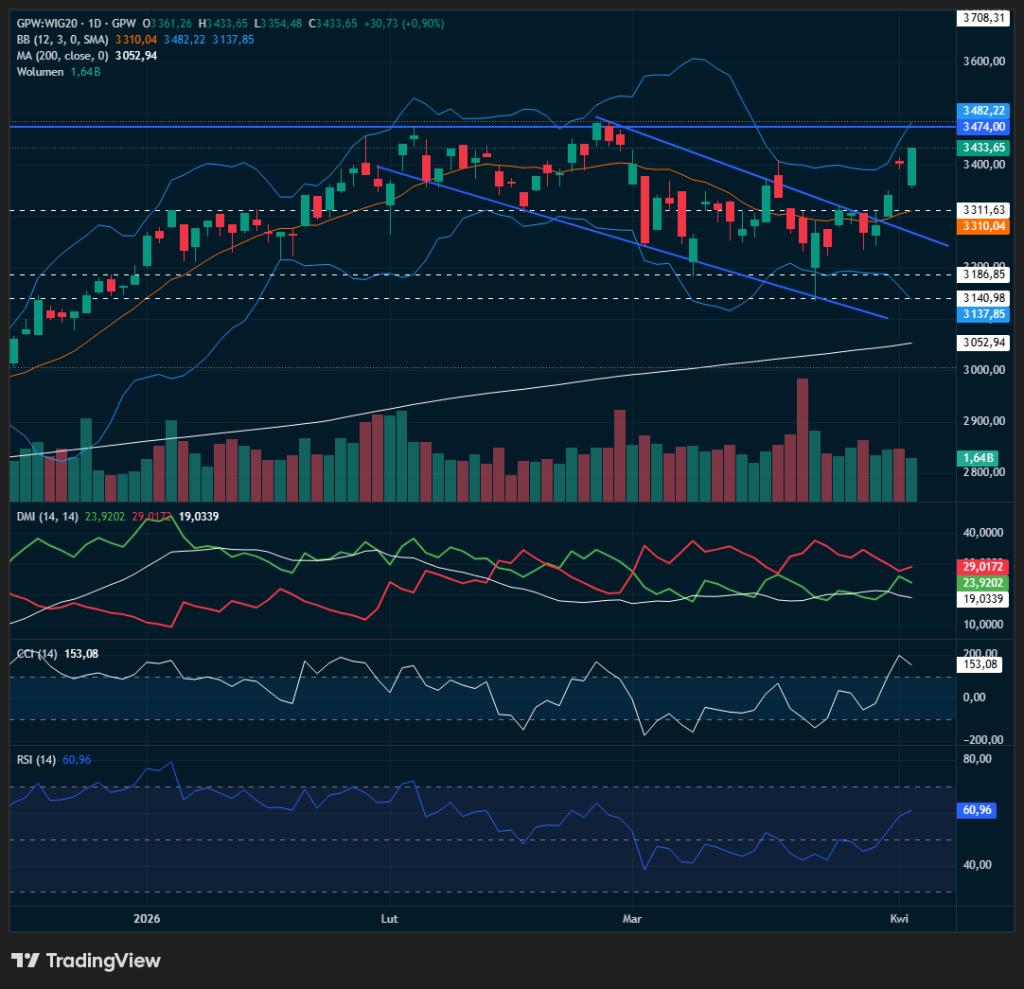
Task: Click the Kwi label on time axis
Action: [900, 917]
